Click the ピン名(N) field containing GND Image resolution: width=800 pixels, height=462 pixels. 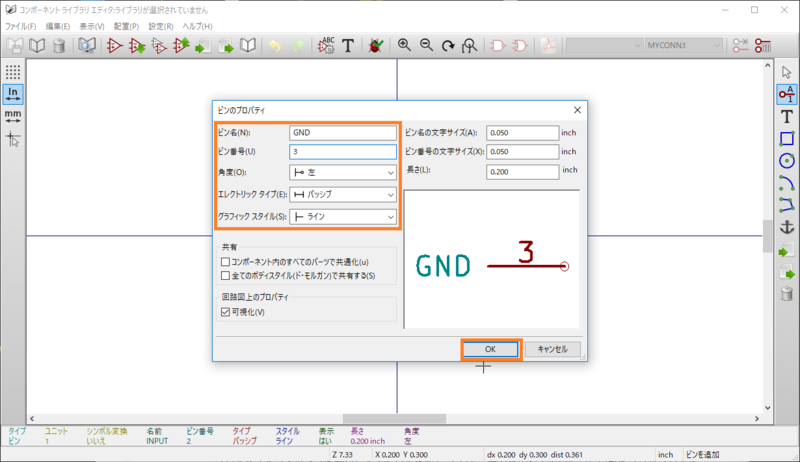click(343, 133)
